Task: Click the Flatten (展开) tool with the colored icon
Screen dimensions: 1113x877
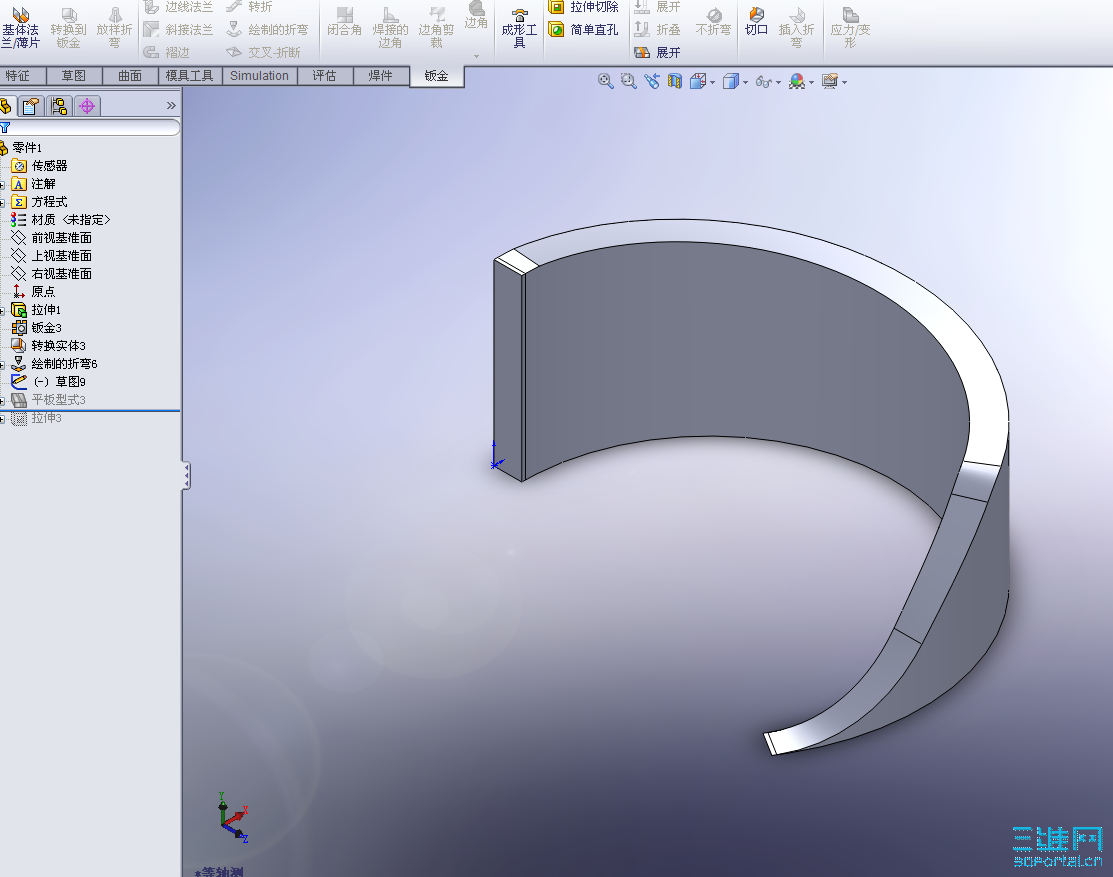Action: pos(657,53)
